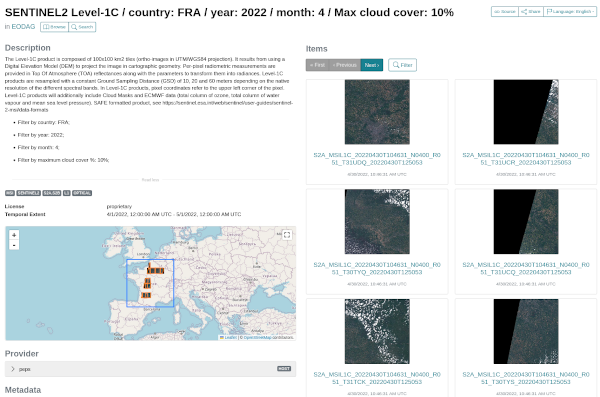Viewport: 600px width, 397px height.
Task: Click the date under T31UCR item
Action: [526, 175]
